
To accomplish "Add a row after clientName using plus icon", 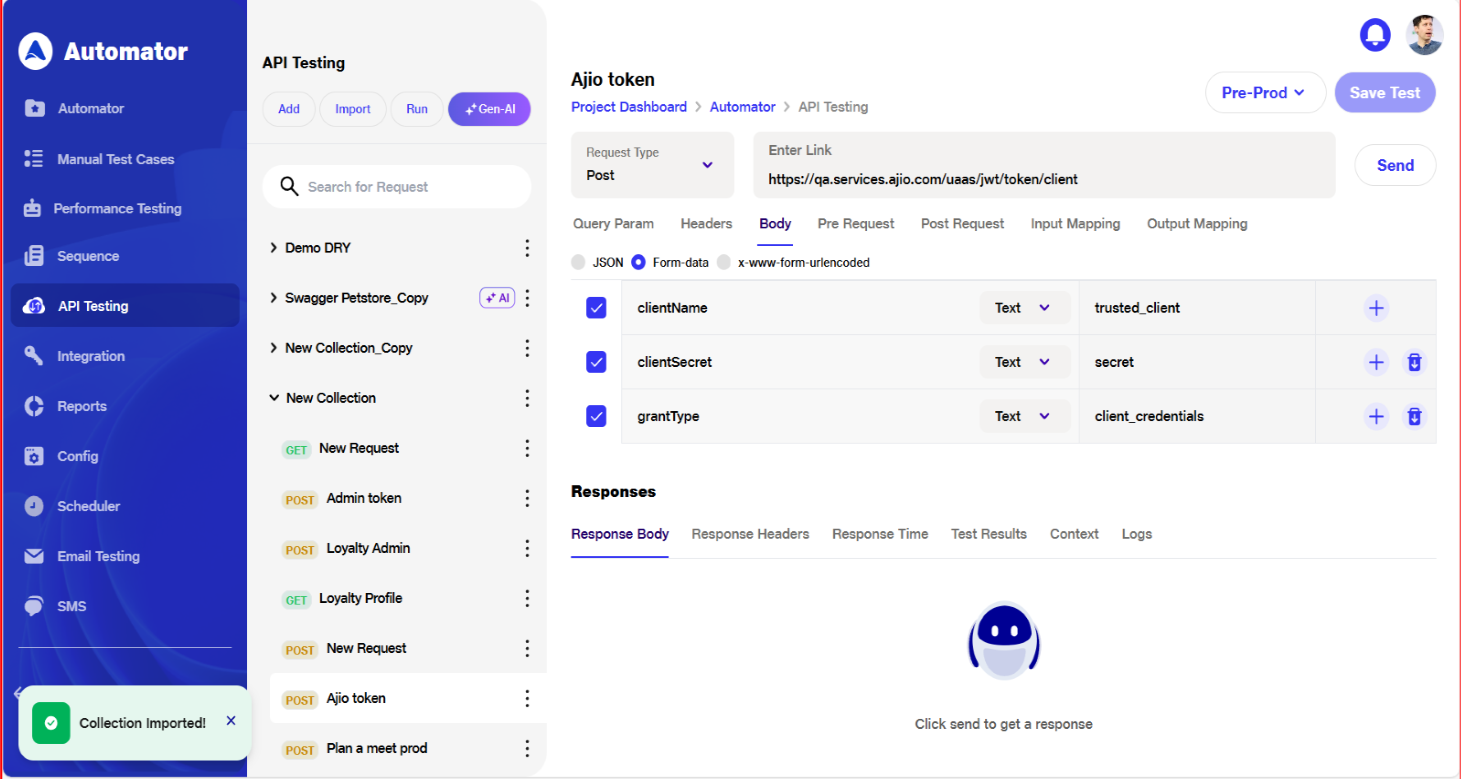I will tap(1376, 308).
